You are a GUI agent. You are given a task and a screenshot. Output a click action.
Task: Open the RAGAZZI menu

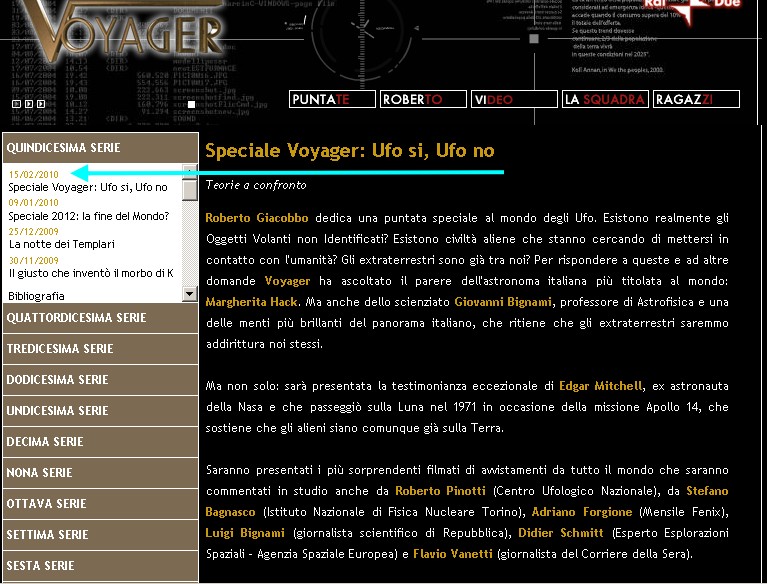pos(696,99)
